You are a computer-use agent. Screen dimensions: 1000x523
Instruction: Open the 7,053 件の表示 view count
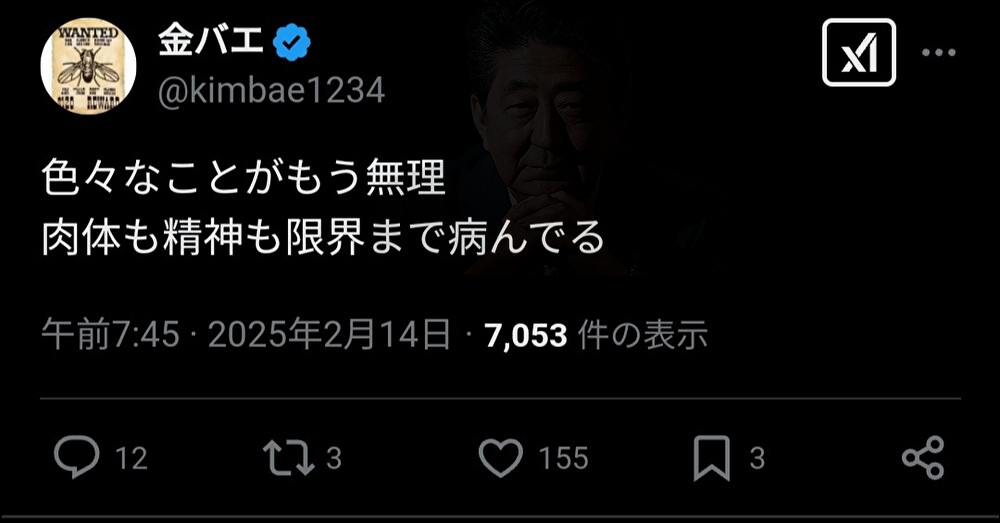point(596,335)
